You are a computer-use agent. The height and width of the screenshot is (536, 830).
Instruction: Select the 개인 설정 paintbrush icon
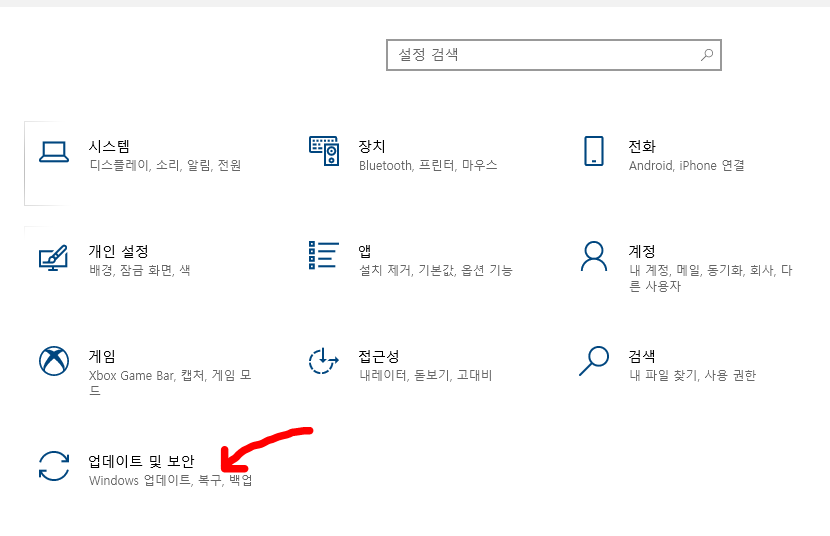53,258
